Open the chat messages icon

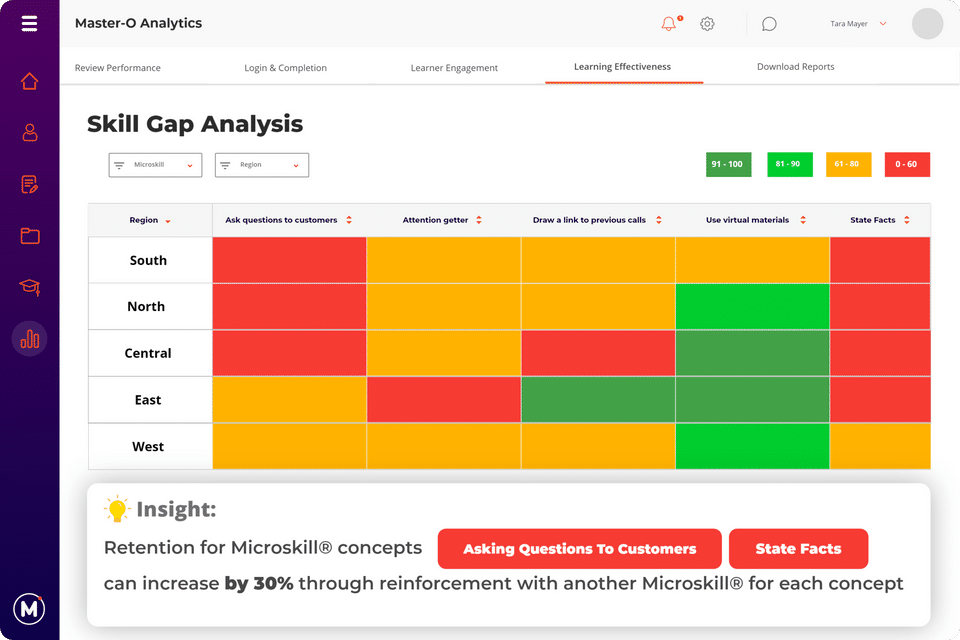coord(769,24)
